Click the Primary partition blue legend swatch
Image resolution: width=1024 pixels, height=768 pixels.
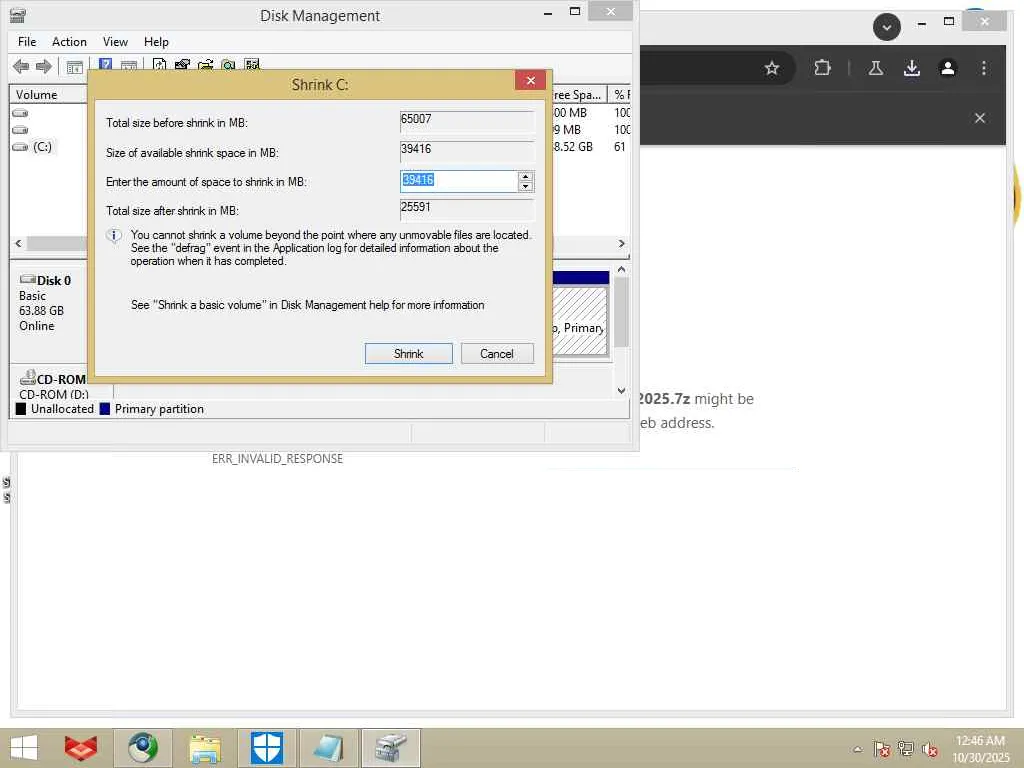click(x=104, y=409)
